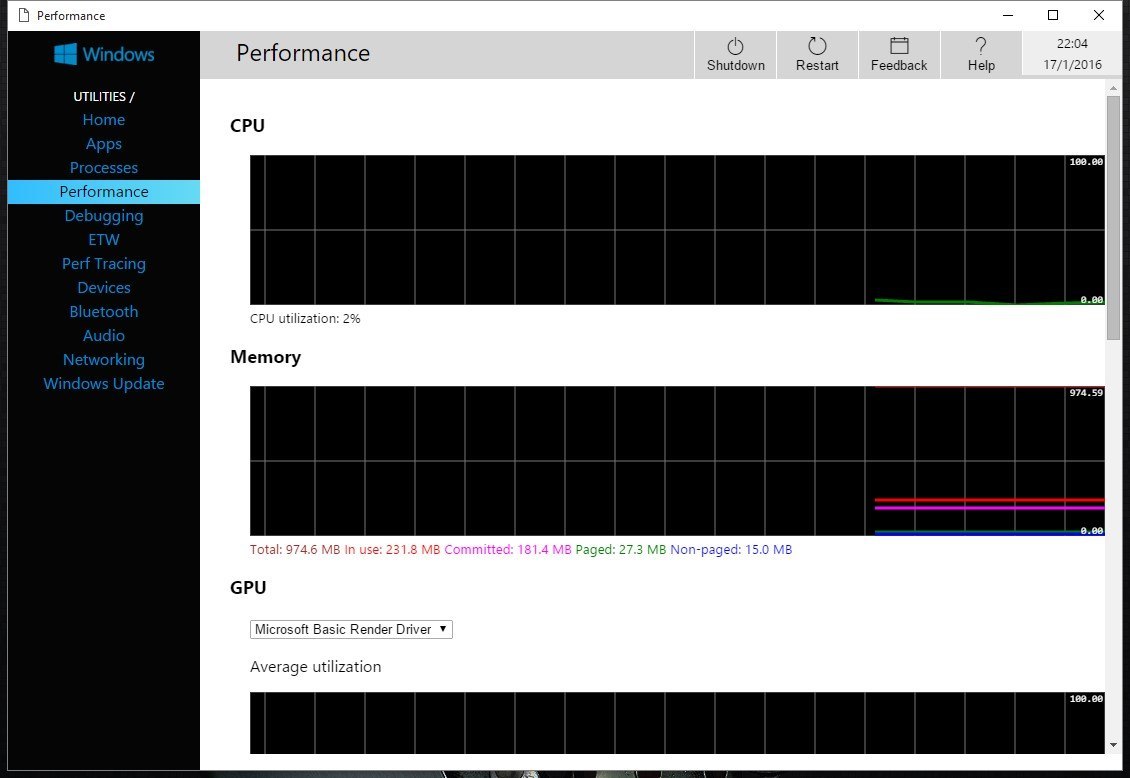Select Microsoft Basic Render Driver option

pyautogui.click(x=340, y=629)
